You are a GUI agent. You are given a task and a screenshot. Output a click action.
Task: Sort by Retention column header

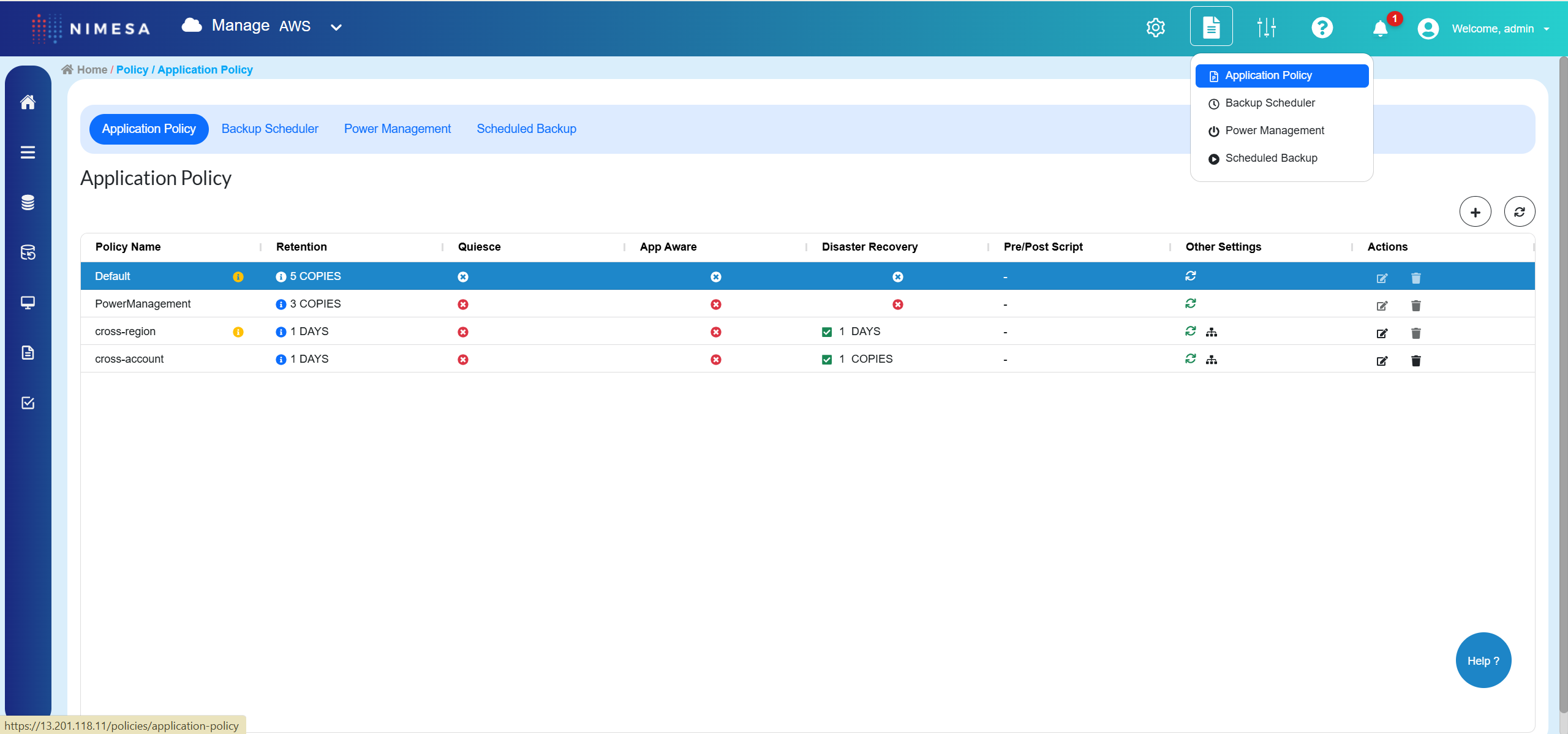pos(301,247)
